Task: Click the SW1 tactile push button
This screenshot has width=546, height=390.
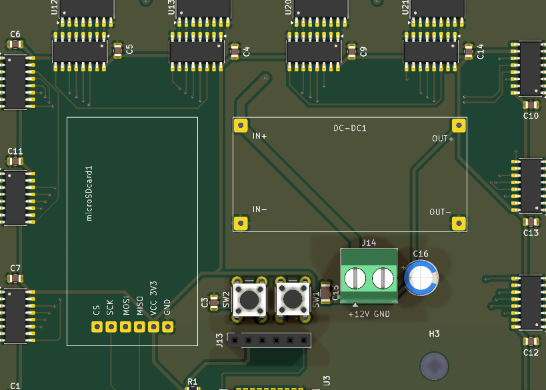Action: click(292, 299)
